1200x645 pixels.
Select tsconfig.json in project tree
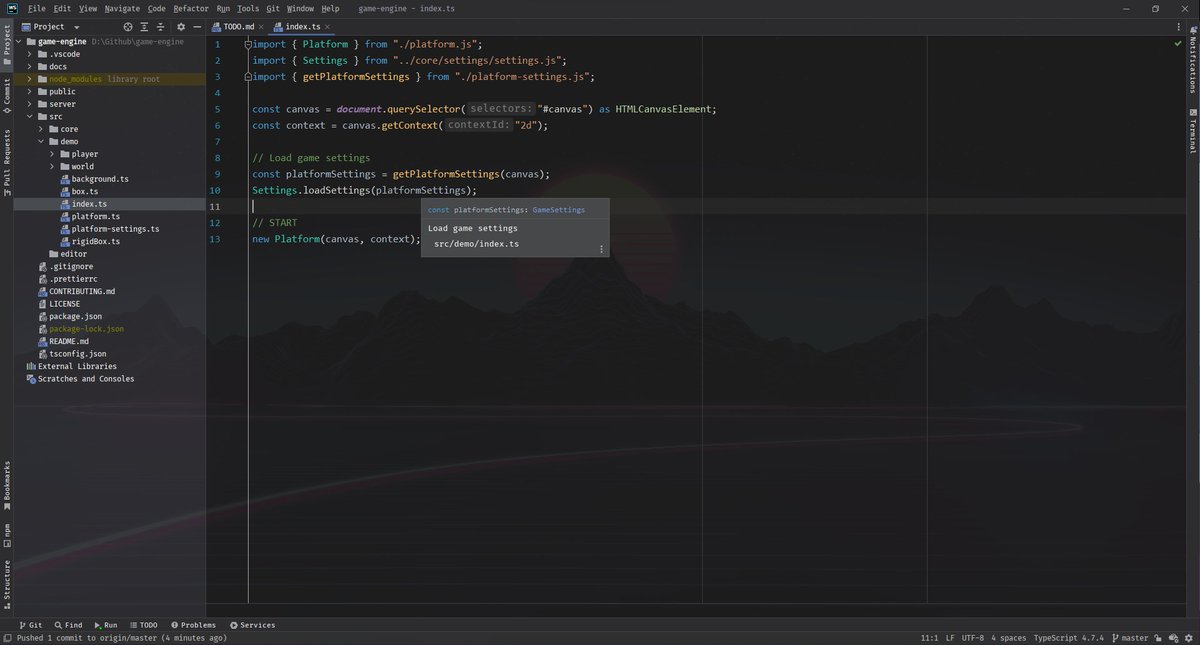[78, 354]
